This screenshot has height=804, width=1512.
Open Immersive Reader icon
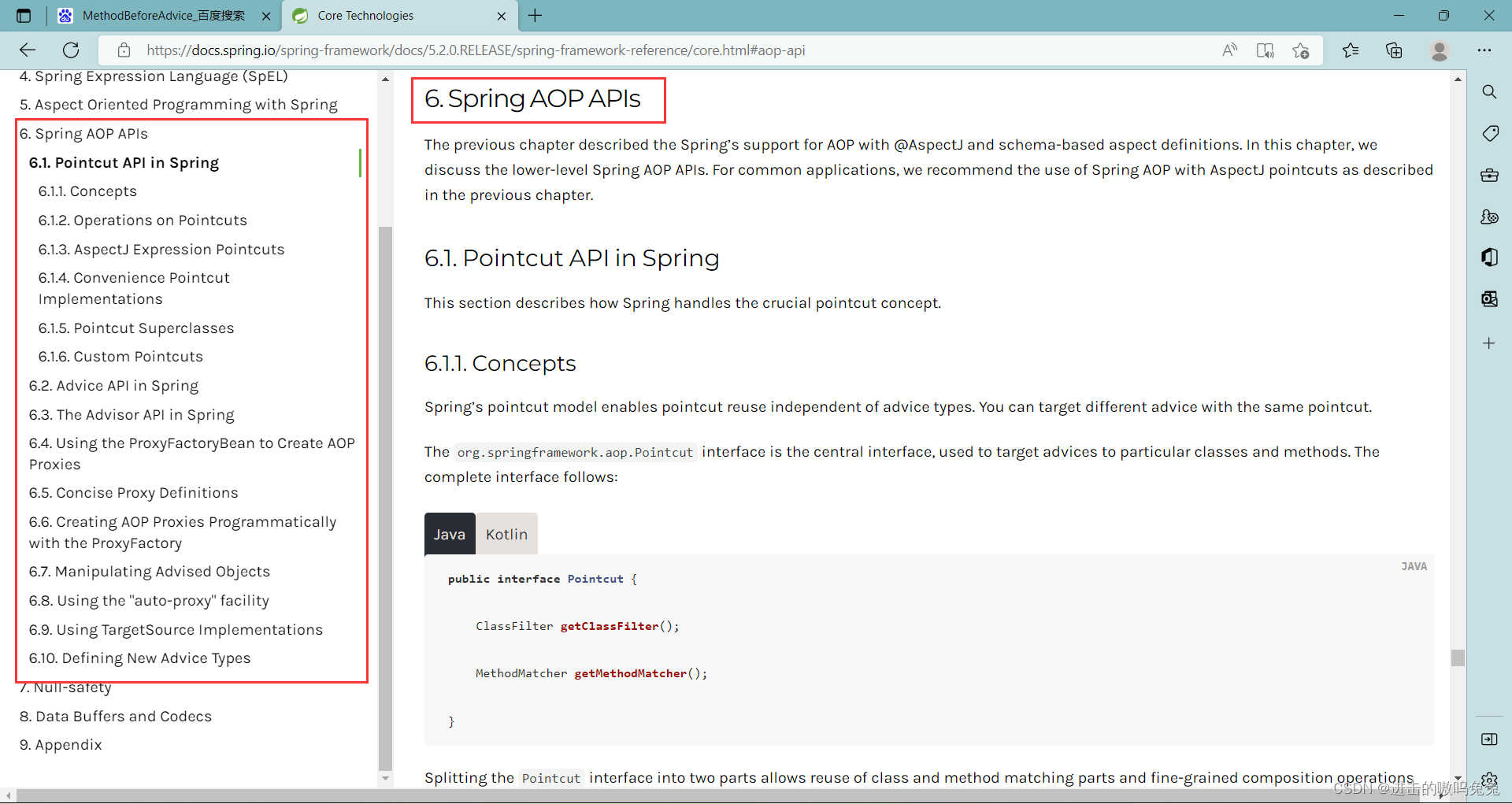(1265, 50)
